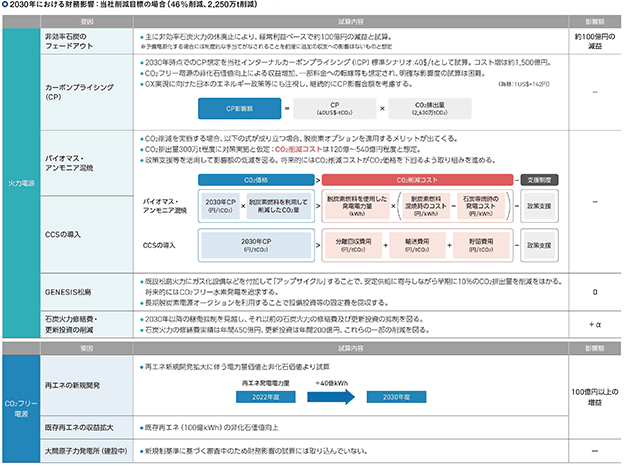Click the 再エネの新規開発 factor cell

87,385
